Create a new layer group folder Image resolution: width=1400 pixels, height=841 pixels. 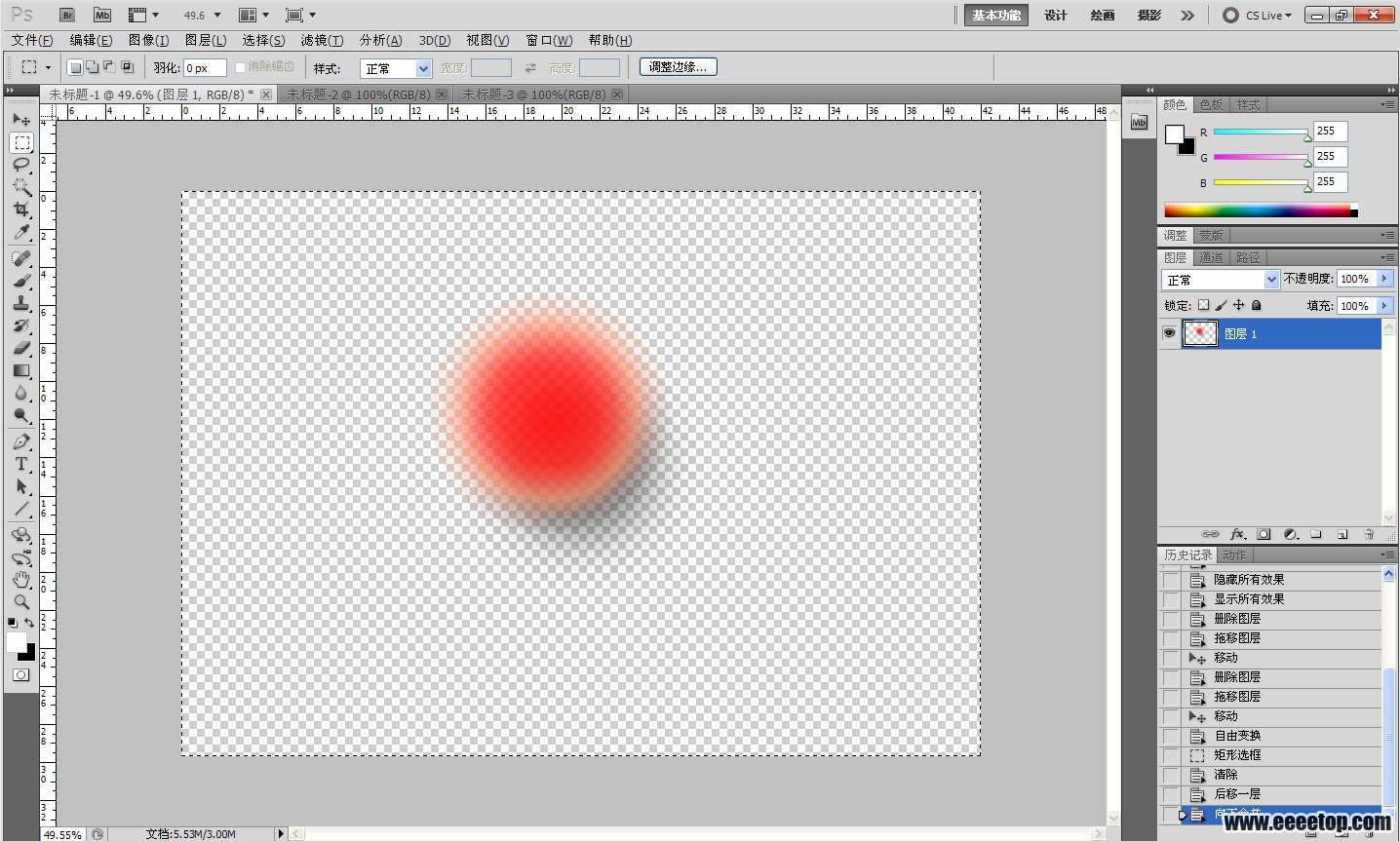coord(1316,534)
